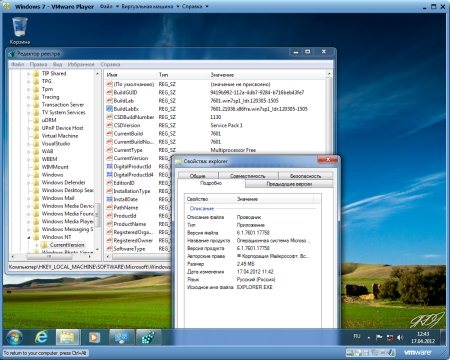Open Registry Editor Help menu

click(110, 64)
